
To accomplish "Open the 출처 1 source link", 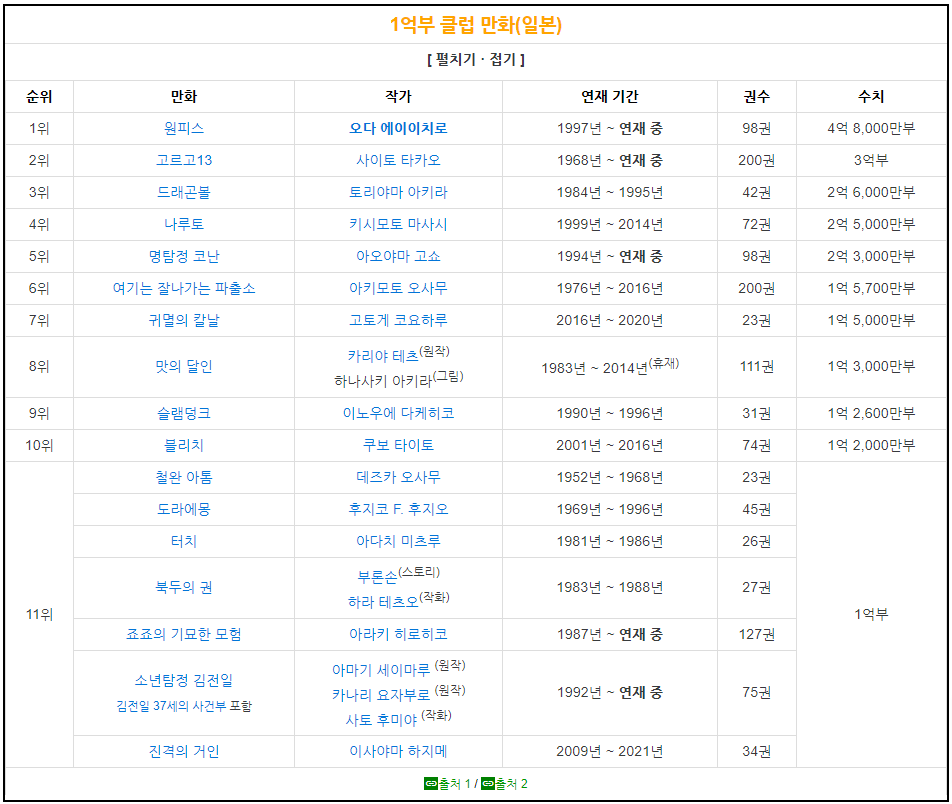I will click(455, 784).
